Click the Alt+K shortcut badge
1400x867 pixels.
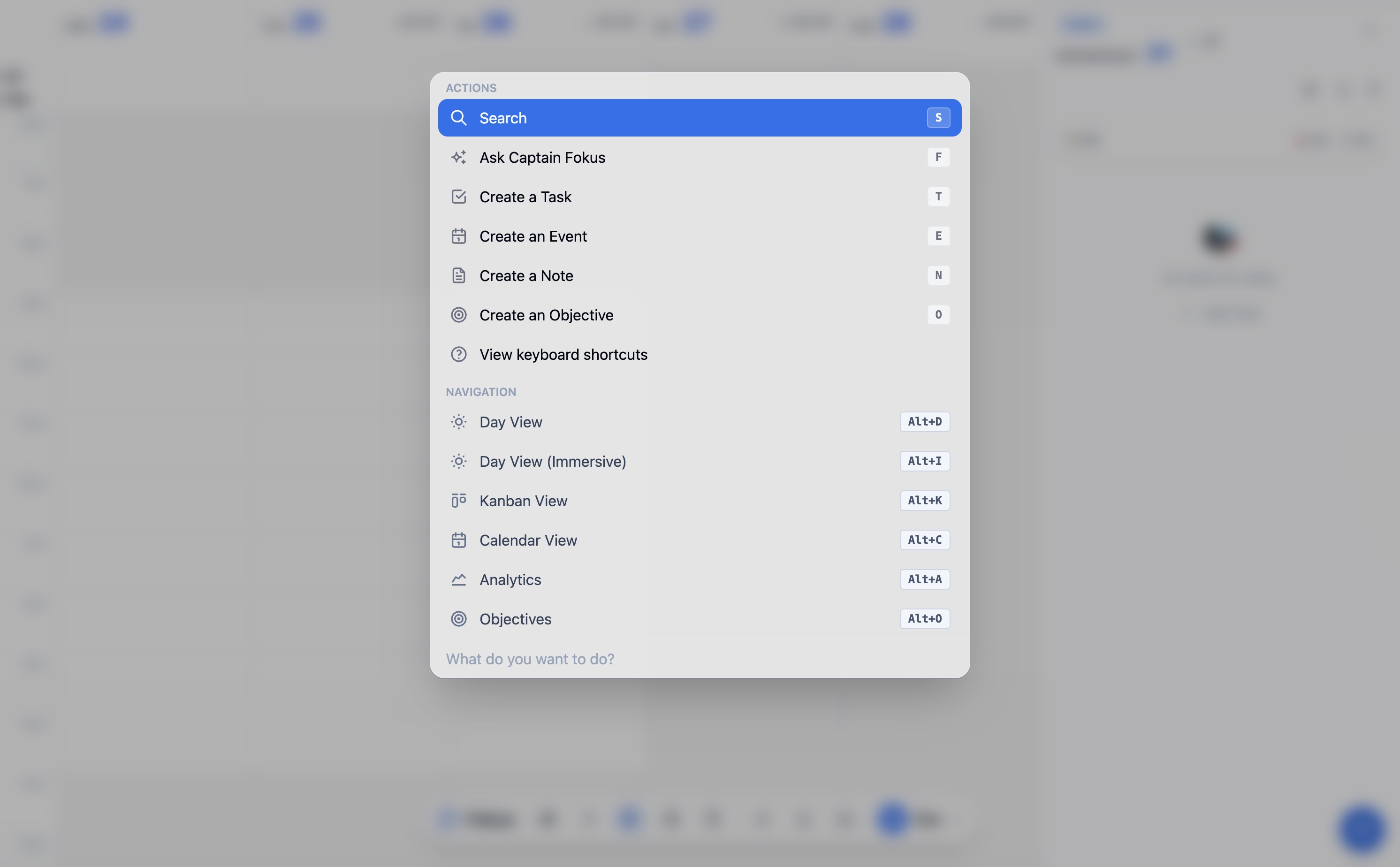924,501
